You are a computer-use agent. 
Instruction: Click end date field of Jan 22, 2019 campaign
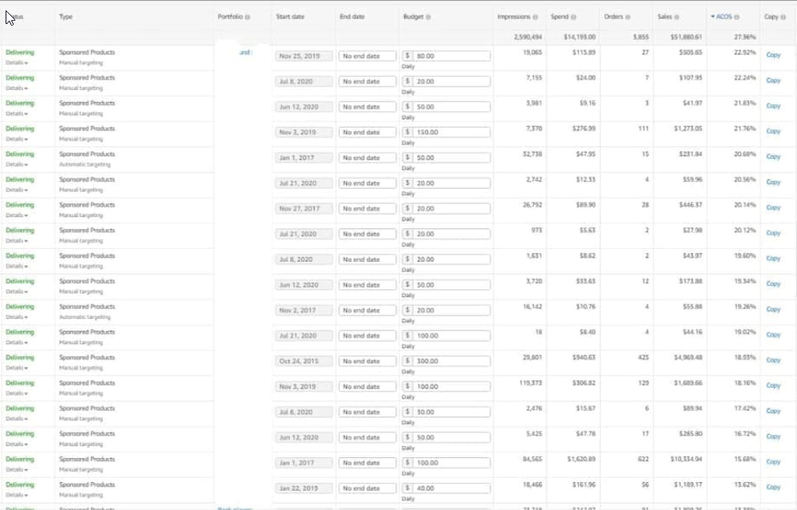point(367,488)
